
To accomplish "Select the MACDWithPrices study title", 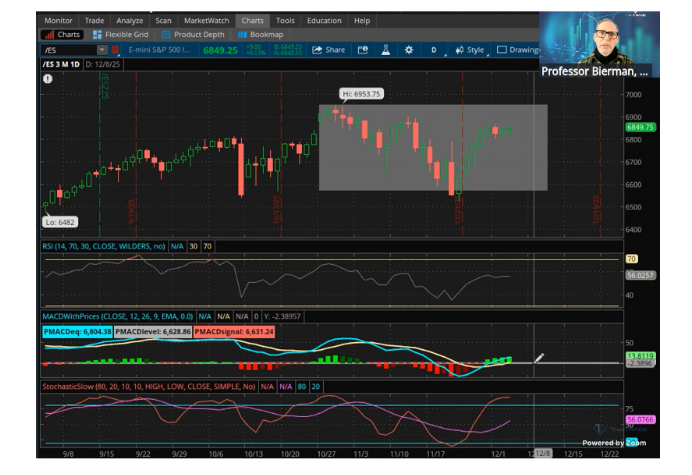I will (x=118, y=315).
